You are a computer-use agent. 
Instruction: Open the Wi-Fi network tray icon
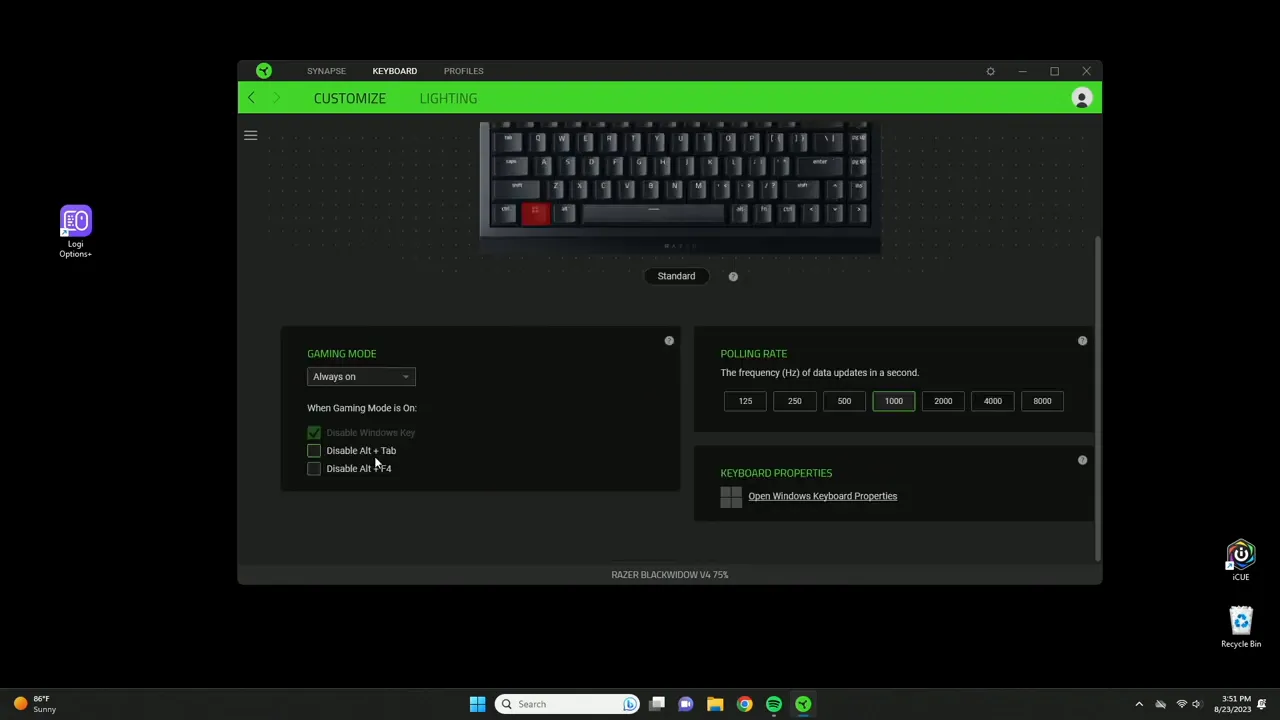click(x=1182, y=704)
